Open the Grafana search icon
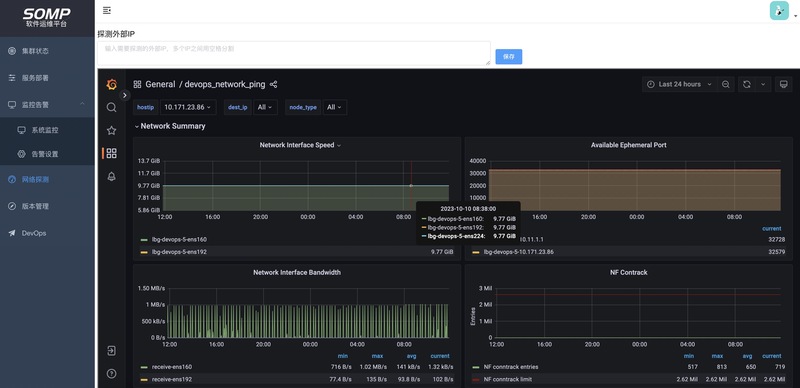The height and width of the screenshot is (388, 800). click(111, 107)
